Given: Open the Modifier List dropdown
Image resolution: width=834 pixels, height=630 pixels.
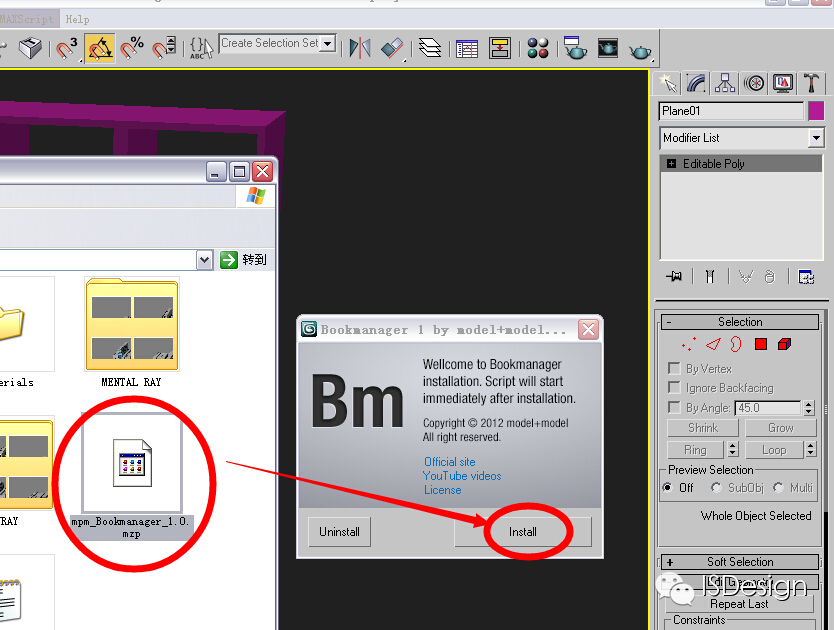Looking at the screenshot, I should tap(816, 138).
